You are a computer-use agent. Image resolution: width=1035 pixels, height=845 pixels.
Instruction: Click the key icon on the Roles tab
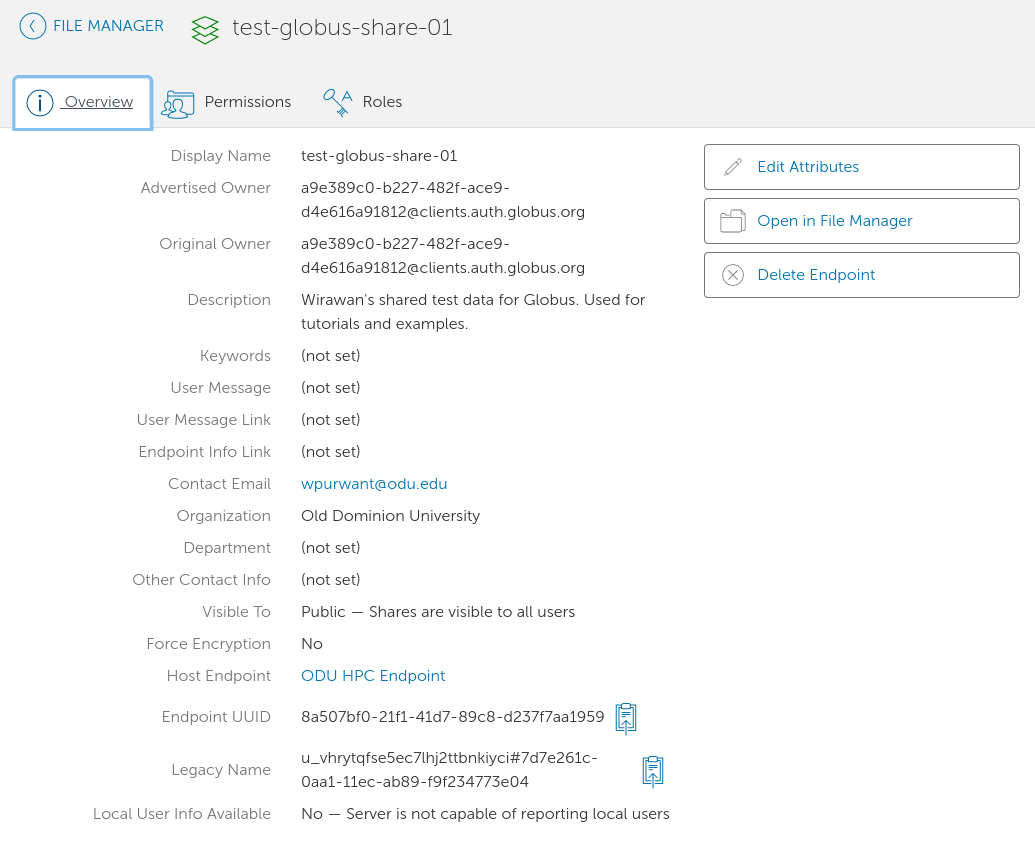pyautogui.click(x=337, y=101)
